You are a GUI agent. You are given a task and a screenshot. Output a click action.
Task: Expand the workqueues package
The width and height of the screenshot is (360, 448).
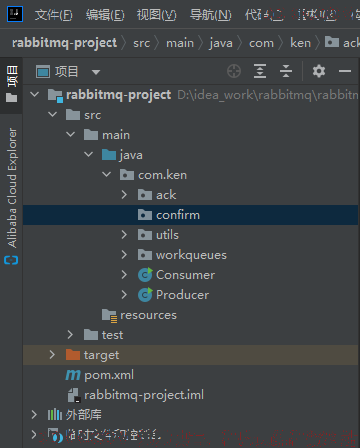pos(124,255)
